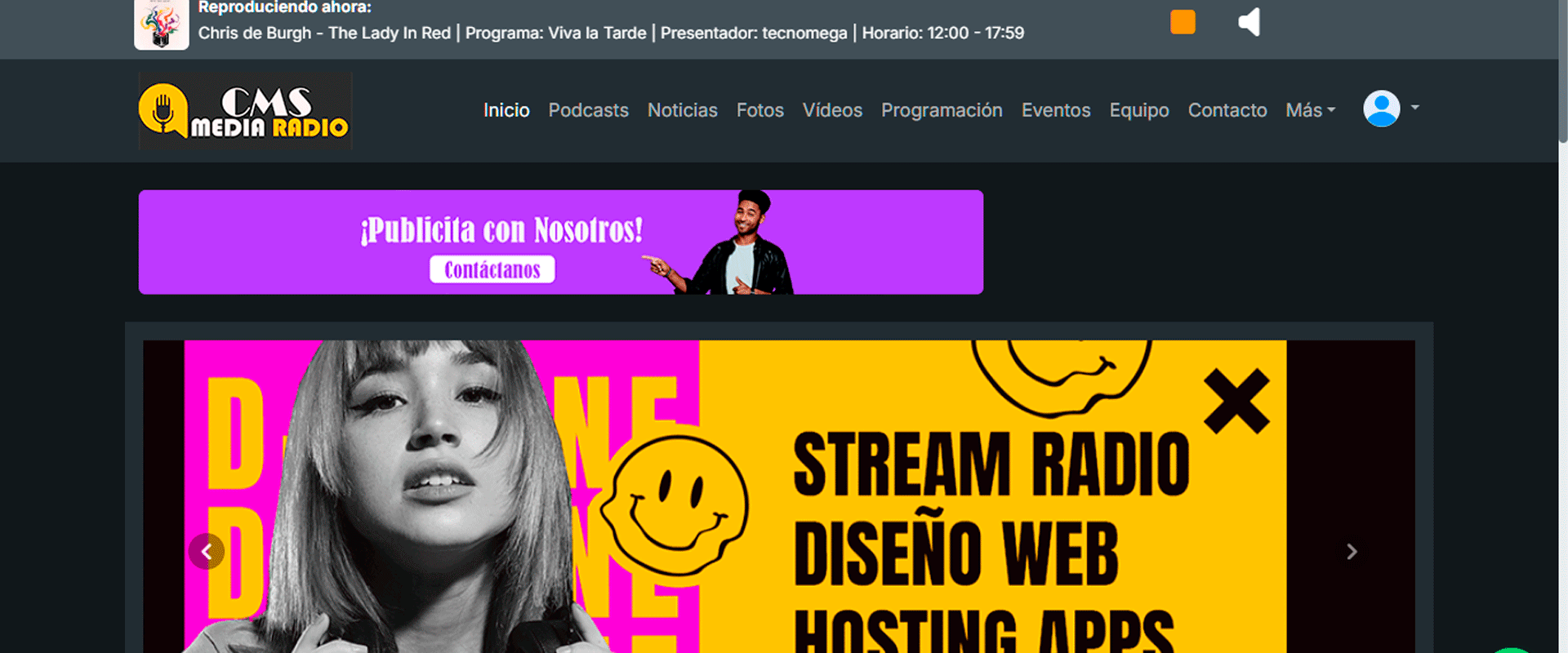Viewport: 1568px width, 653px height.
Task: Open the Contacto page
Action: coord(1227,110)
